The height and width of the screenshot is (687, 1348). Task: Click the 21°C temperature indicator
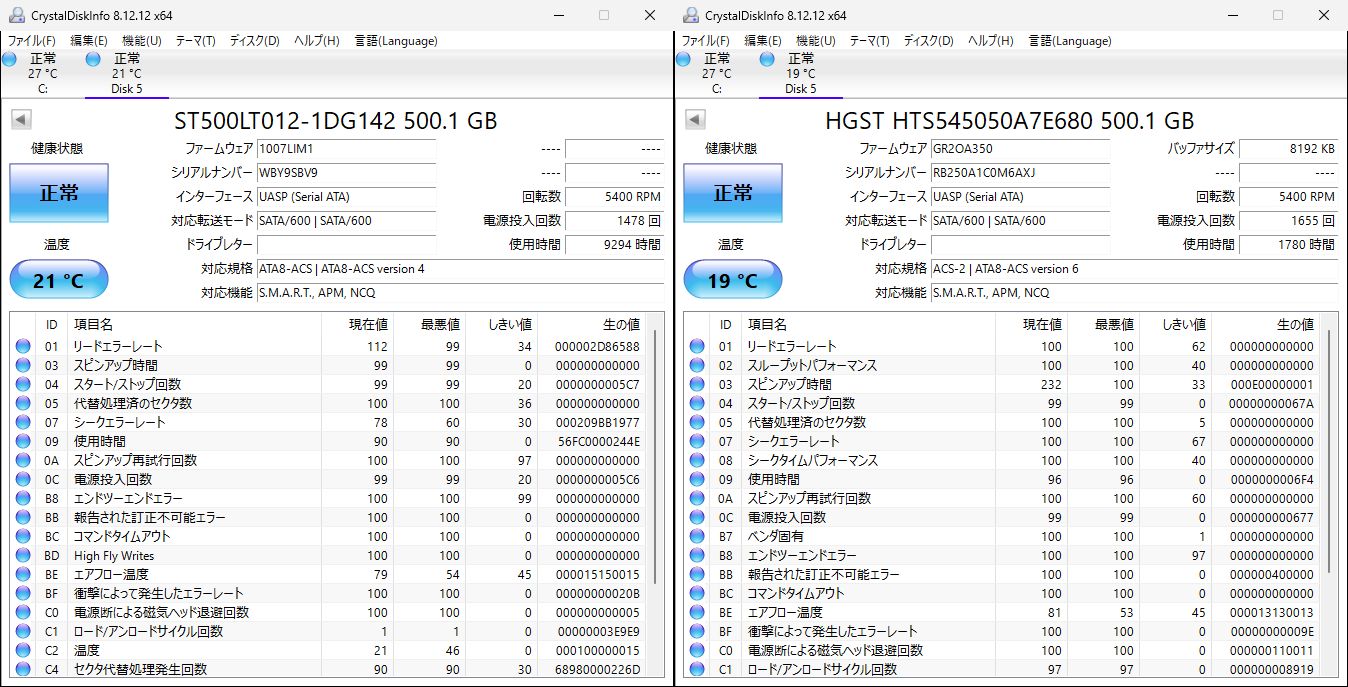coord(58,280)
